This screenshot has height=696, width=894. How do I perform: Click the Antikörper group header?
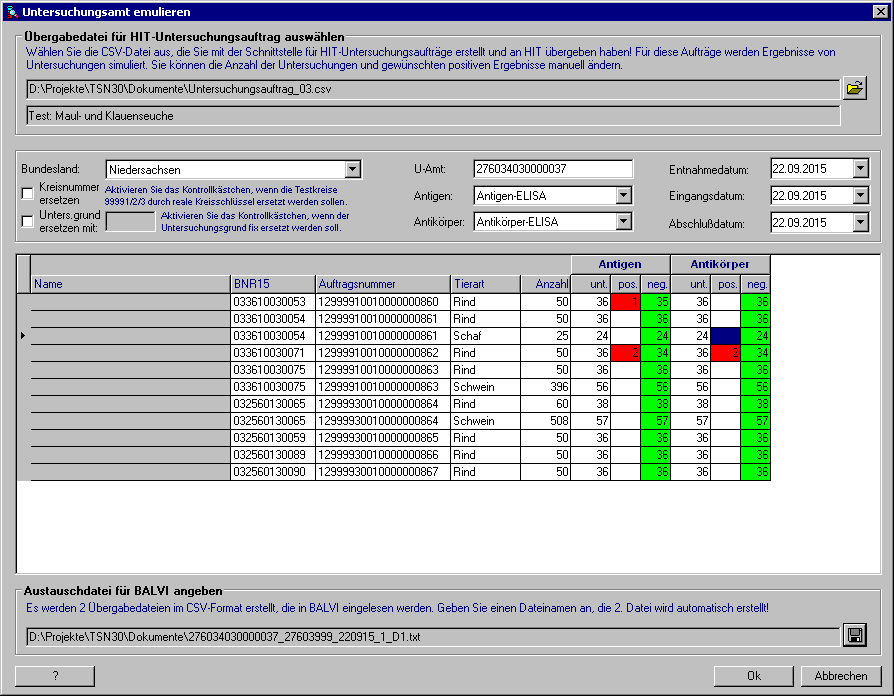(721, 264)
